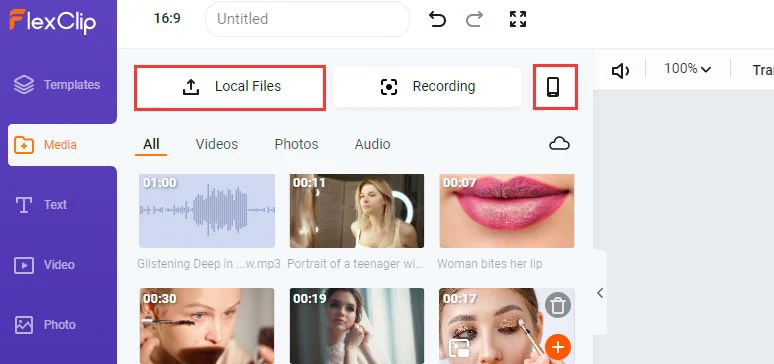774x364 pixels.
Task: Open the 16:9 aspect ratio selector
Action: coord(167,19)
